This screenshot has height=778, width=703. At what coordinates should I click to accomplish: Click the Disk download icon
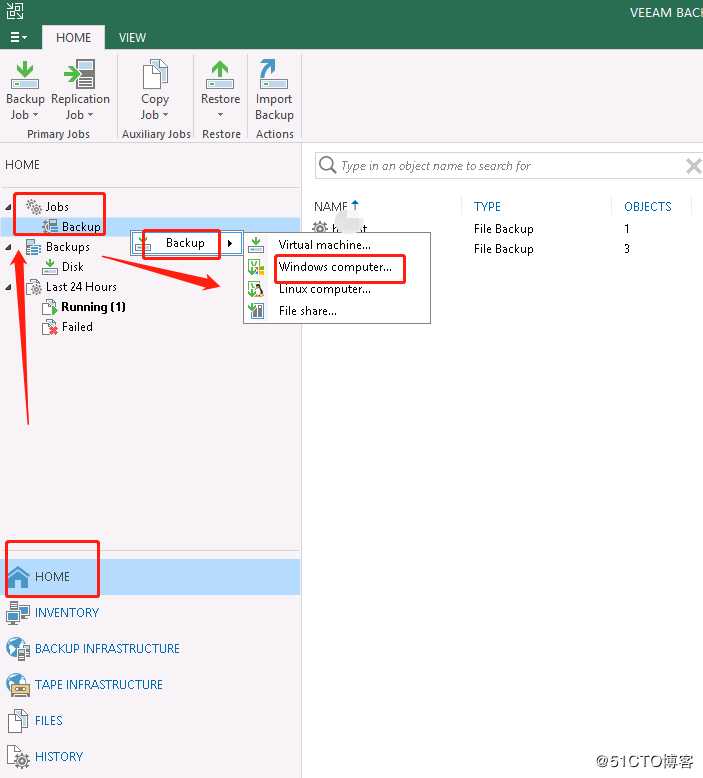(50, 267)
